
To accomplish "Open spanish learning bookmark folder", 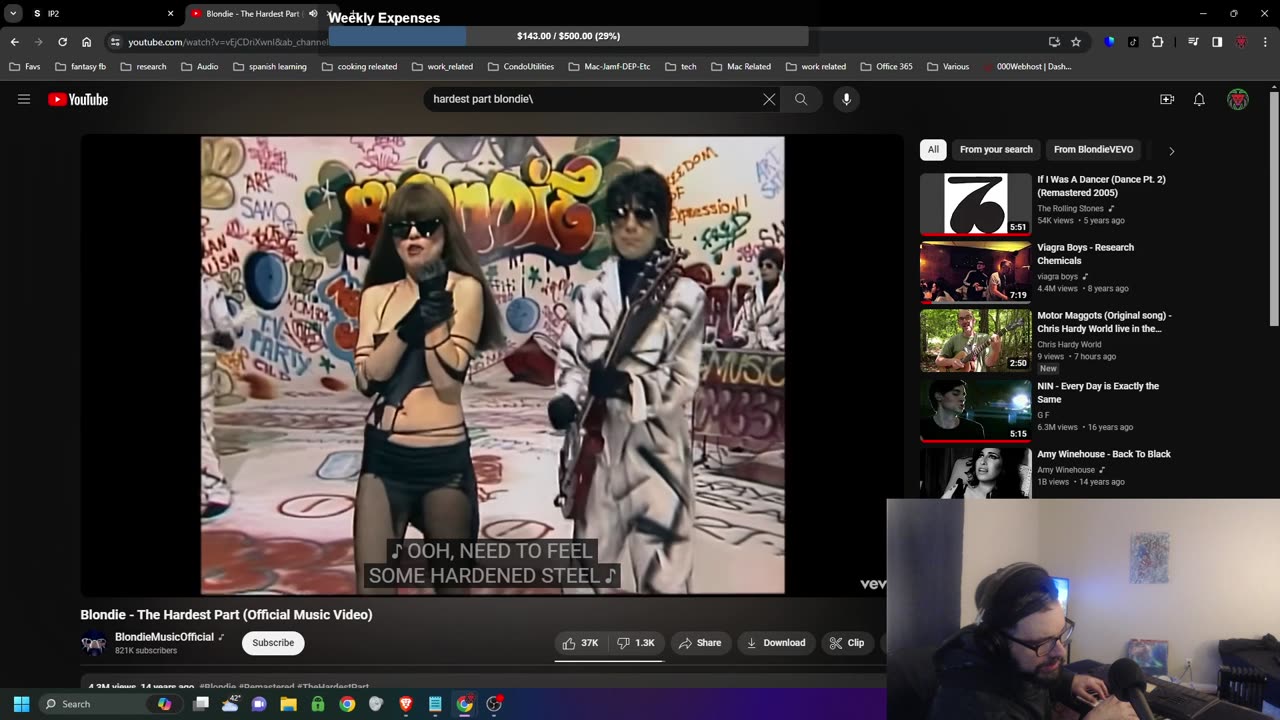I will 270,67.
